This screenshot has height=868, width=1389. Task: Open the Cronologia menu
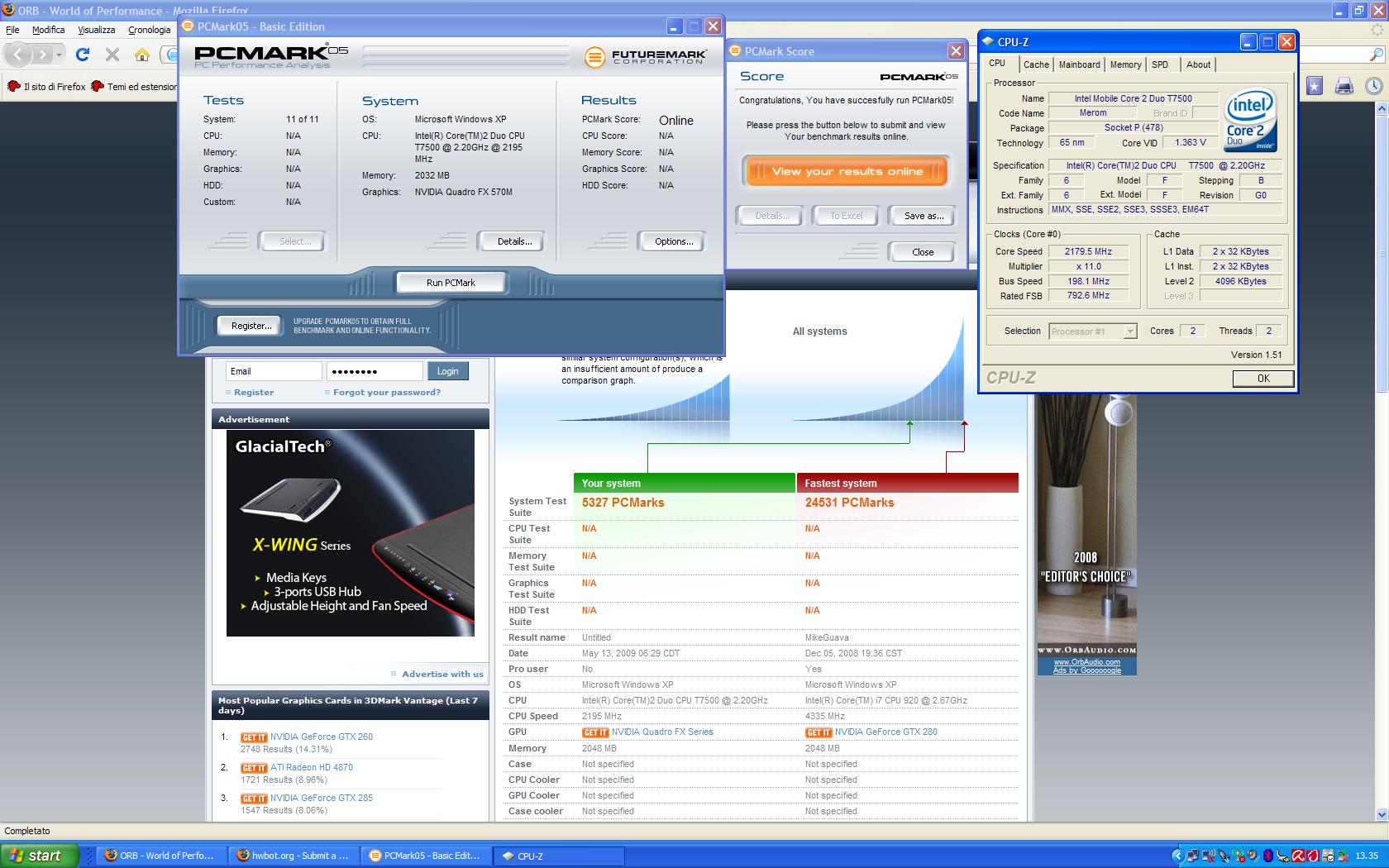point(149,30)
